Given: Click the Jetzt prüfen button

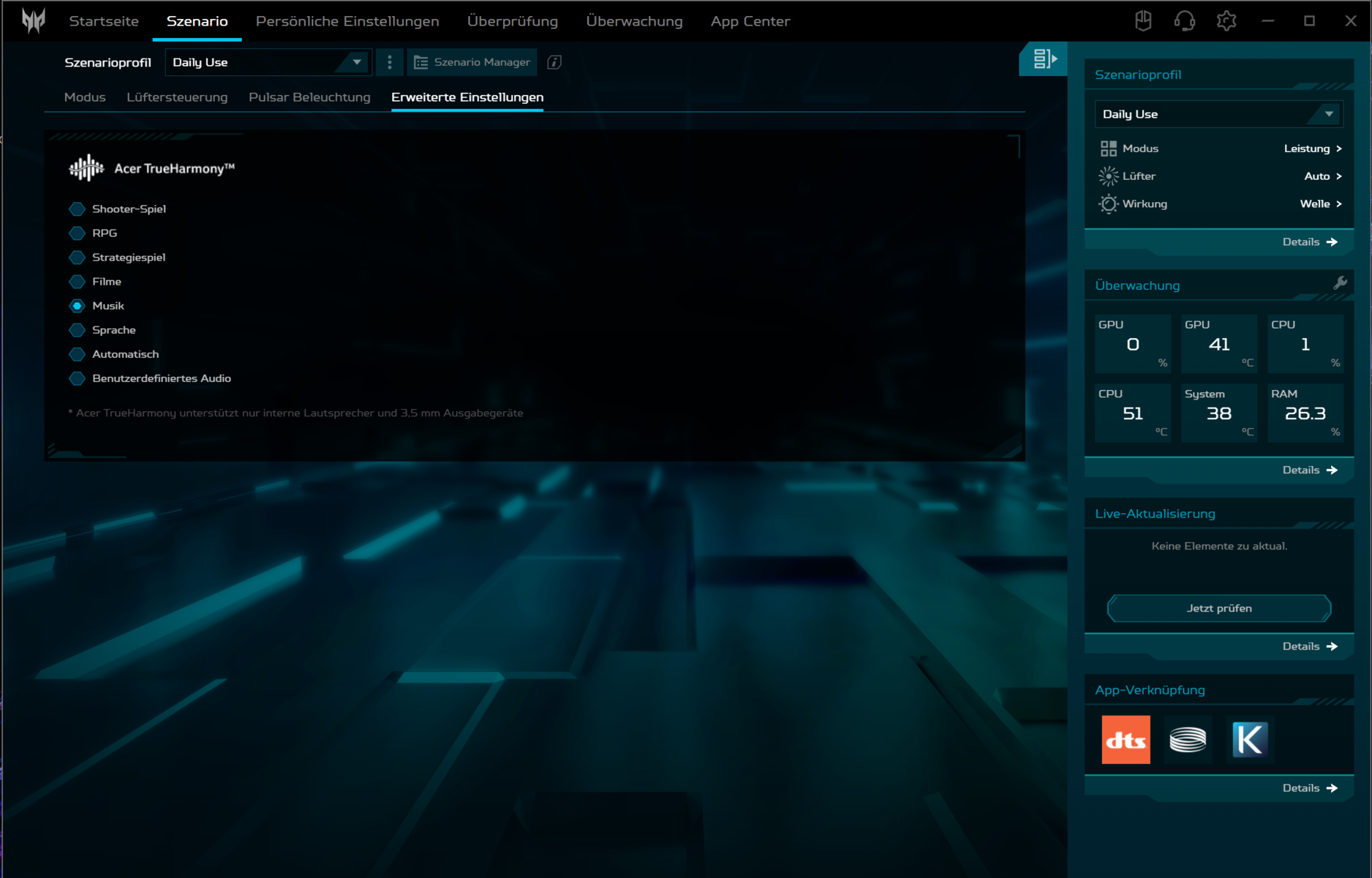Looking at the screenshot, I should (x=1218, y=608).
